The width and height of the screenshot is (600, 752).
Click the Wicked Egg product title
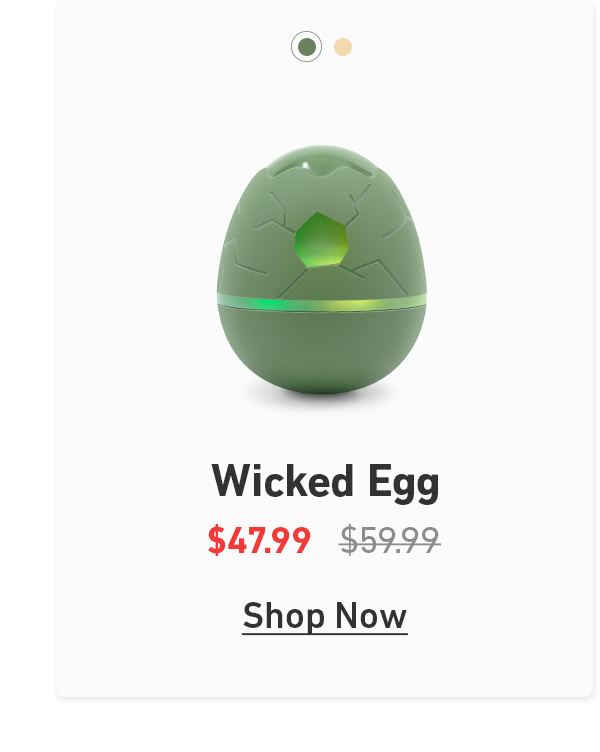click(325, 482)
